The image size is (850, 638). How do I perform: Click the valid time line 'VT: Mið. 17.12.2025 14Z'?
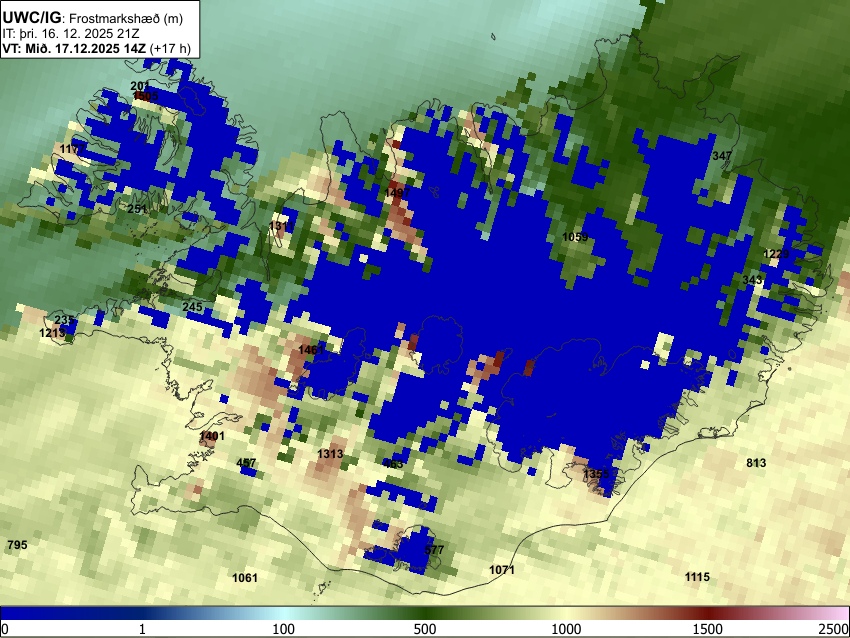coord(74,48)
